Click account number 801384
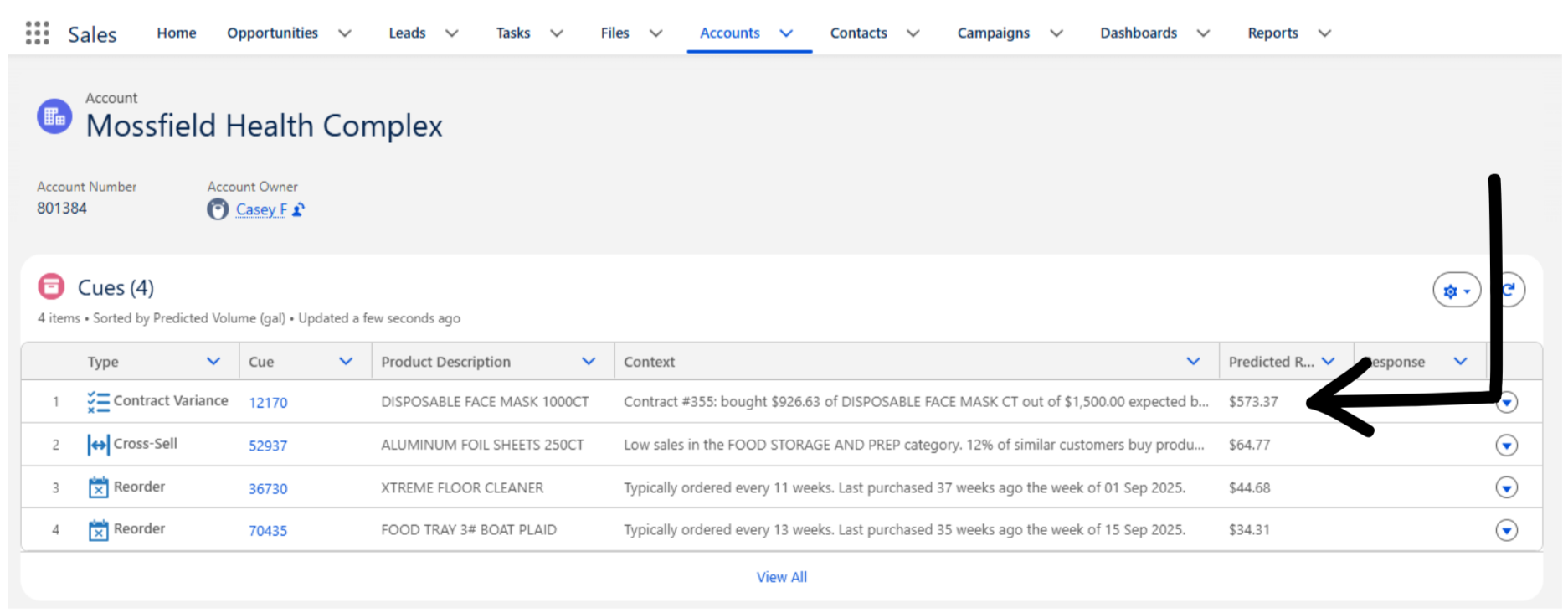The height and width of the screenshot is (613, 1568). click(x=62, y=208)
